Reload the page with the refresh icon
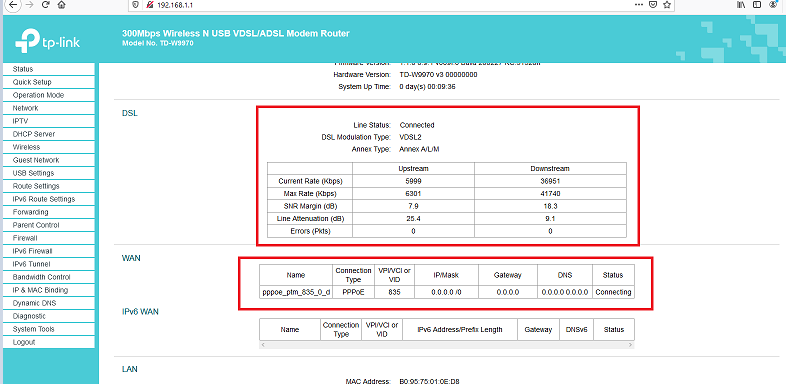The width and height of the screenshot is (786, 384). (x=45, y=5)
